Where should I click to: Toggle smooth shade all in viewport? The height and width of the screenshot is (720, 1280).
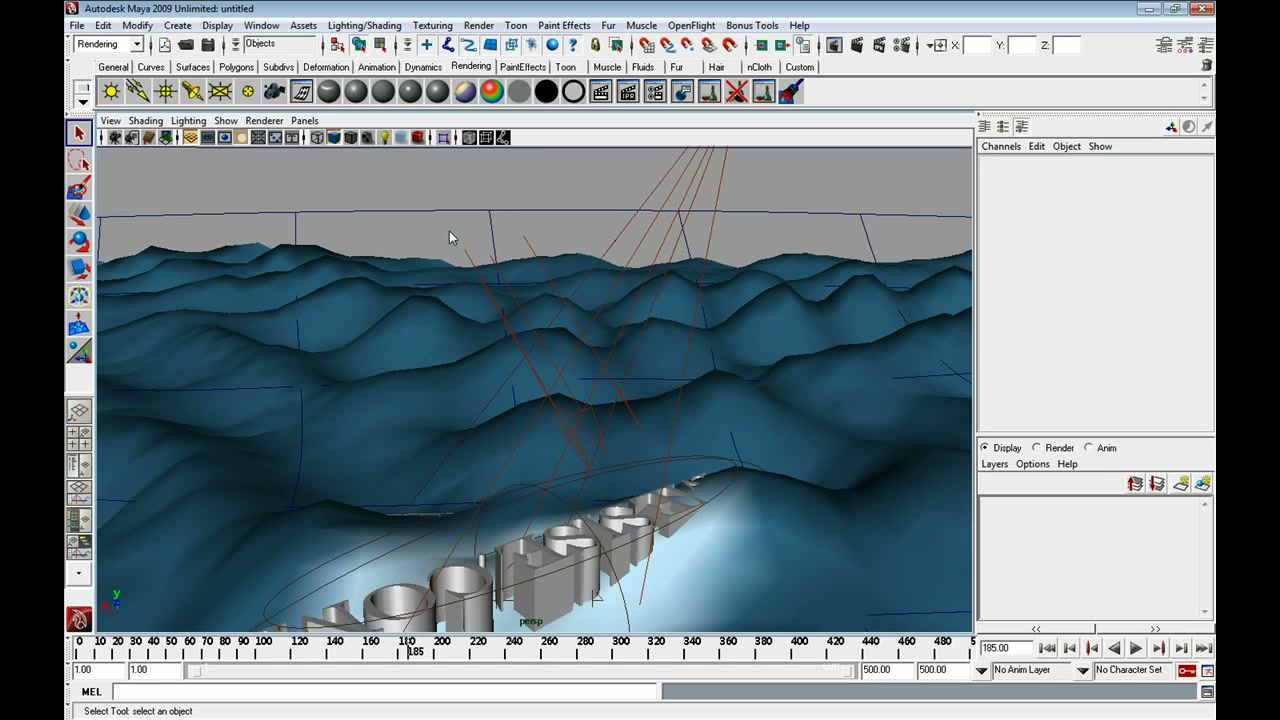pyautogui.click(x=334, y=138)
